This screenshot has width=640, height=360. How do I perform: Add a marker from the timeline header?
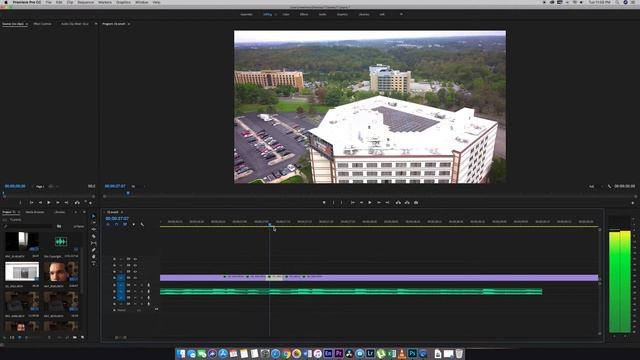tap(133, 224)
